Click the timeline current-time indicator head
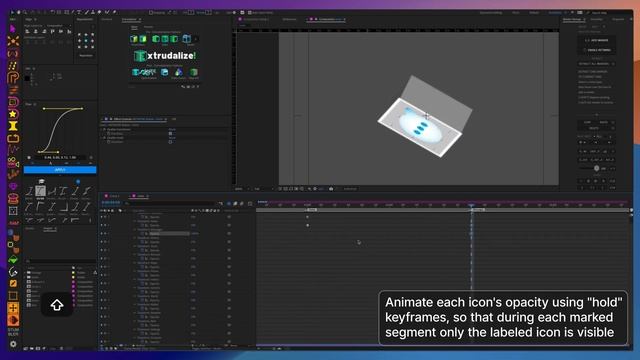Screen dimensions: 640x360 pos(471,205)
